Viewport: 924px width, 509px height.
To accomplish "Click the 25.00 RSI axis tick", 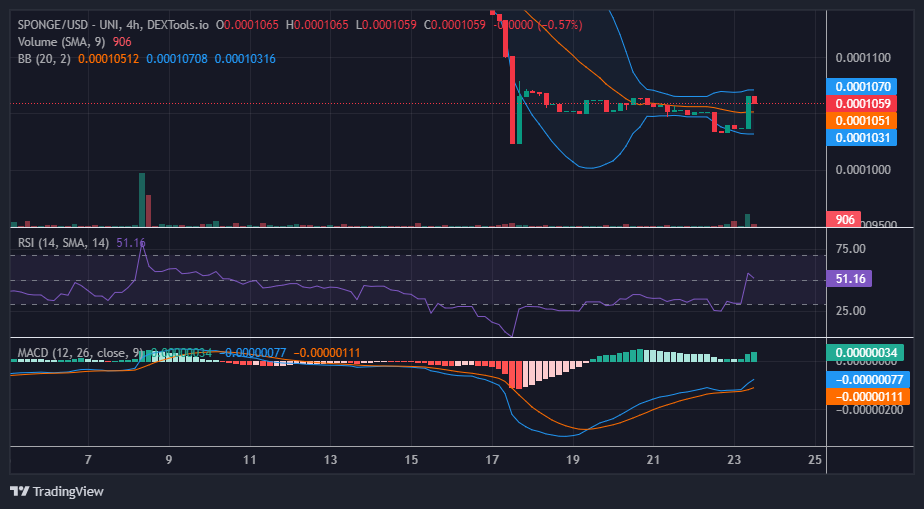I will pos(850,310).
